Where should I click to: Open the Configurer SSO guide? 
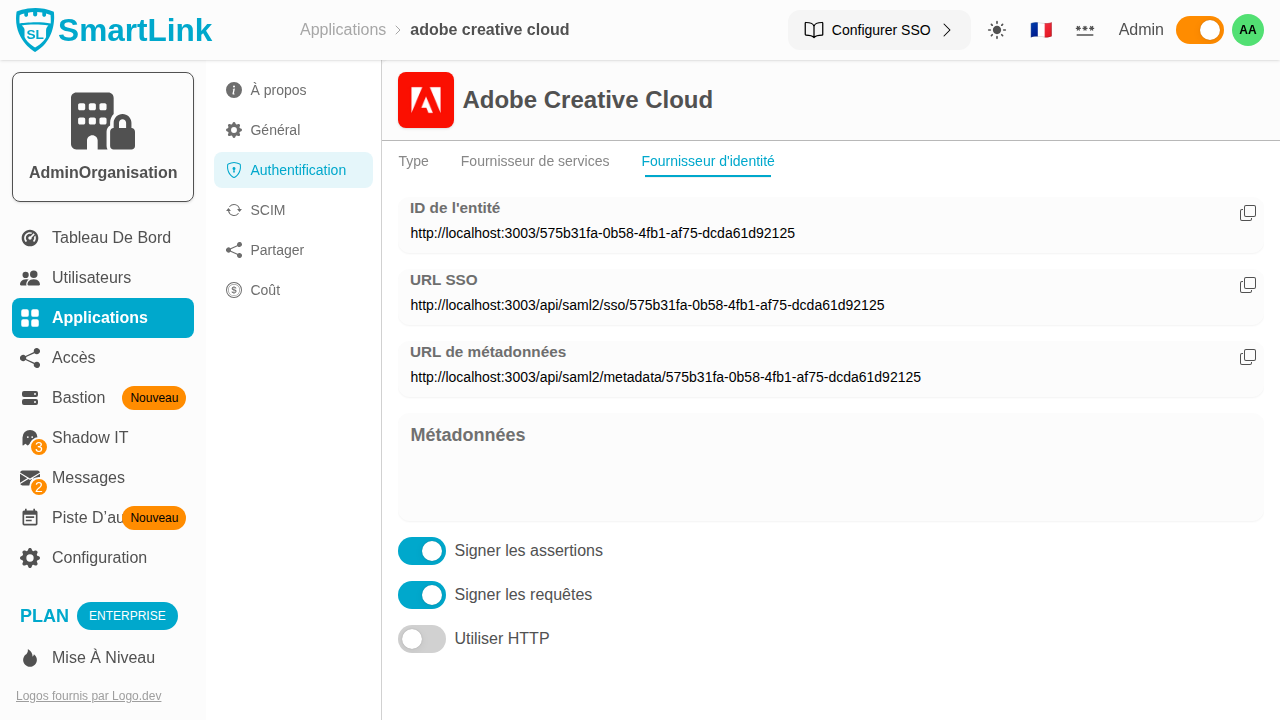coord(878,30)
